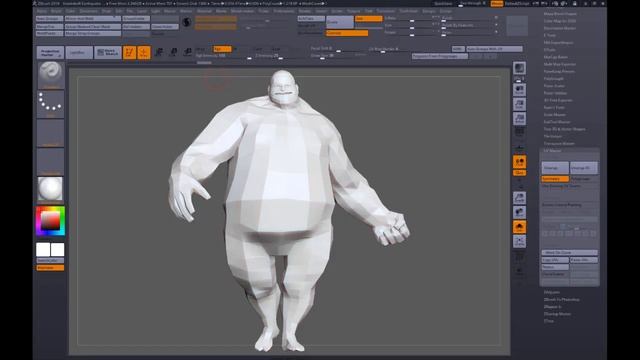The image size is (640, 360).
Task: Click Auto Groups With UV button
Action: [494, 49]
